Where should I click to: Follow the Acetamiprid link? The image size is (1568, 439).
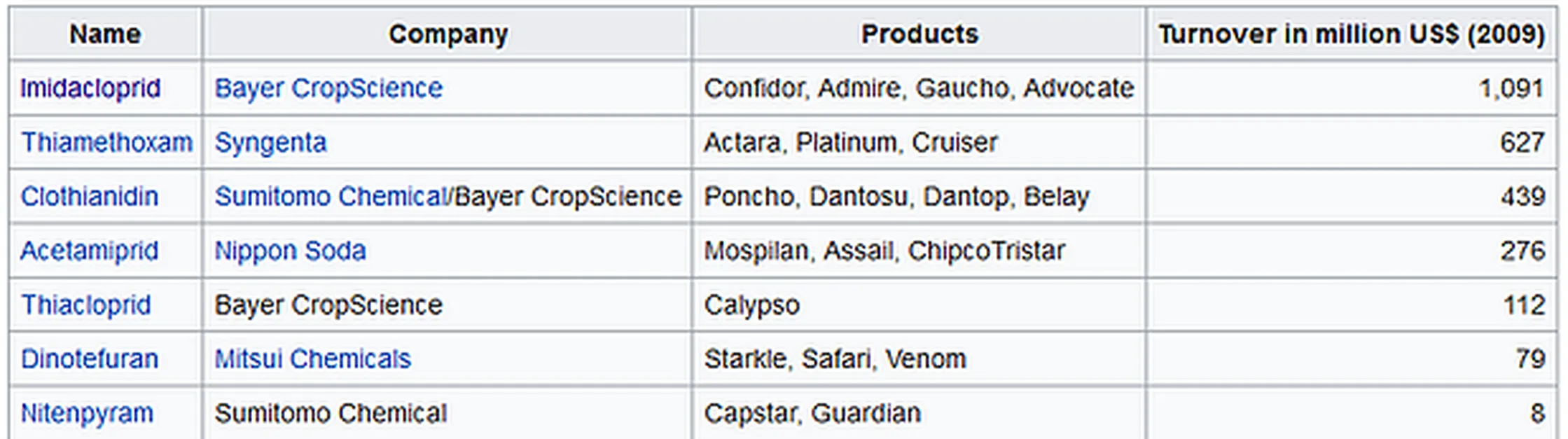point(90,251)
